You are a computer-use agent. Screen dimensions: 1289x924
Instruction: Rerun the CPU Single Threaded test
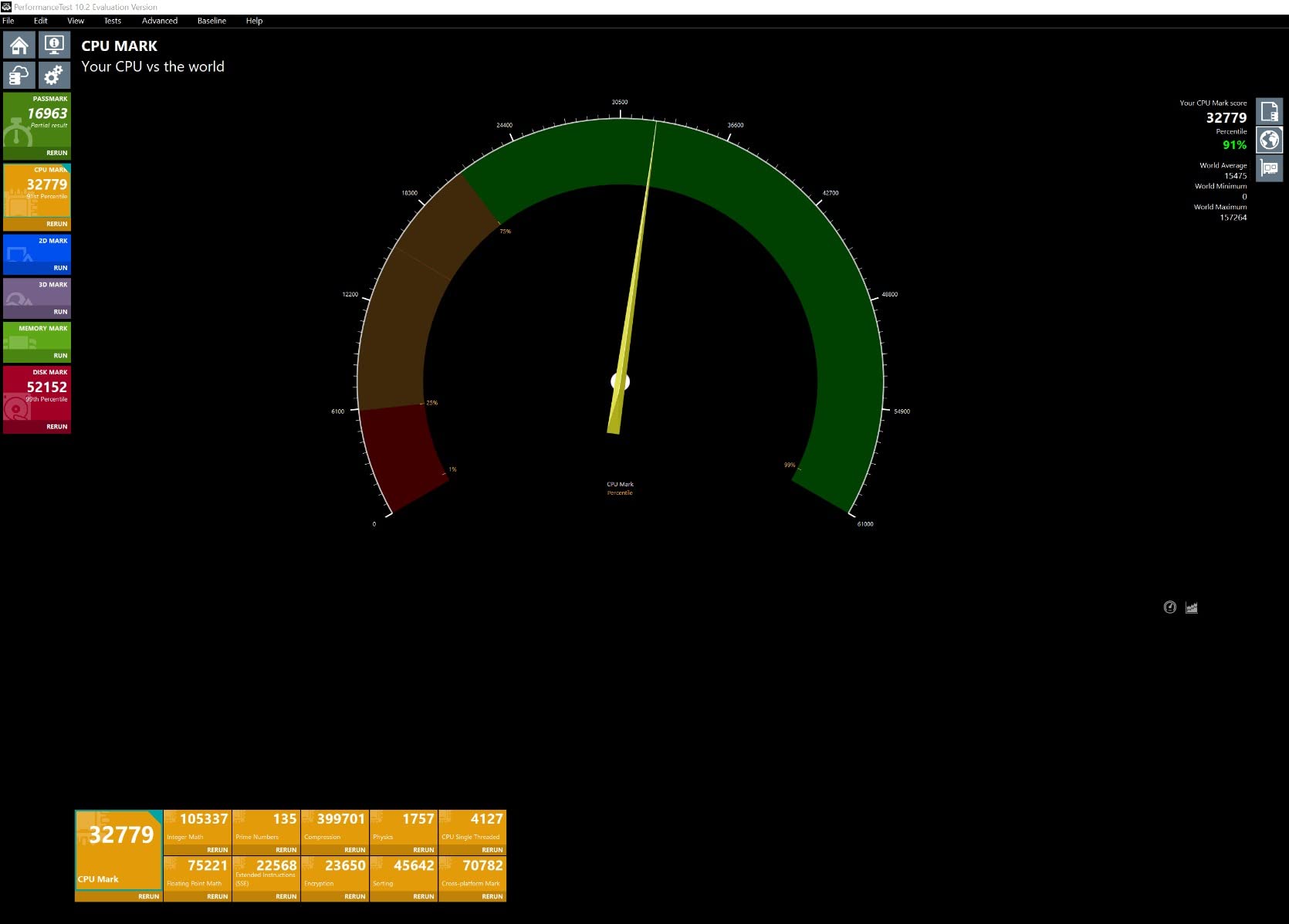(492, 850)
